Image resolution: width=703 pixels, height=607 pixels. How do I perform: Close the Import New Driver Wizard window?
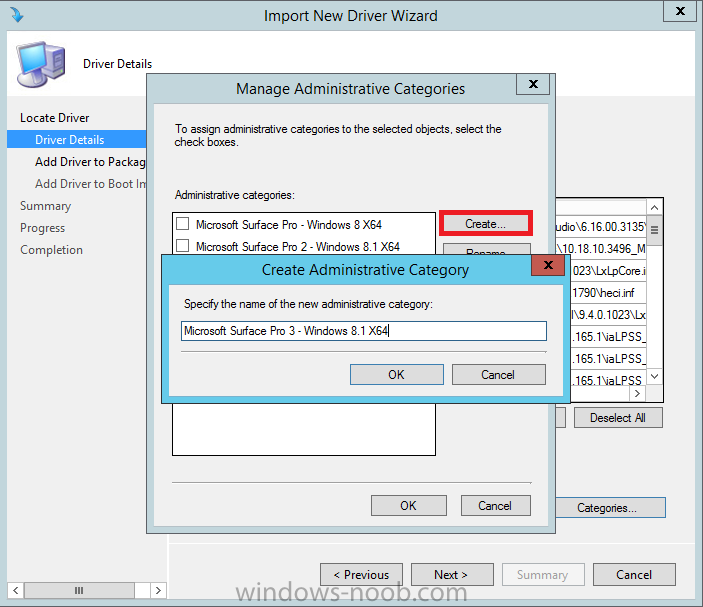tap(680, 11)
